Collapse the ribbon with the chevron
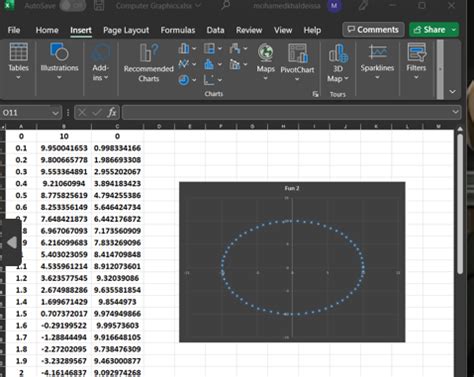474x377 pixels. 452,91
